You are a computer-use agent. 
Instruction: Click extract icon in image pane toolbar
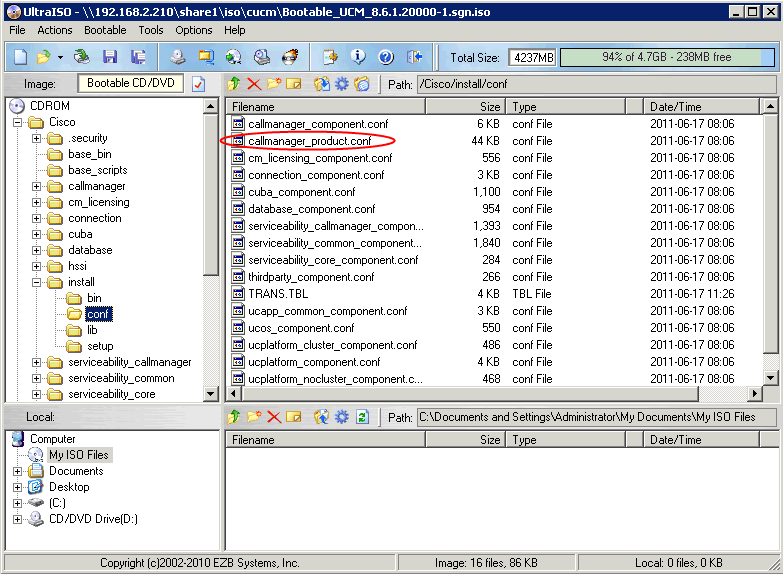click(322, 84)
